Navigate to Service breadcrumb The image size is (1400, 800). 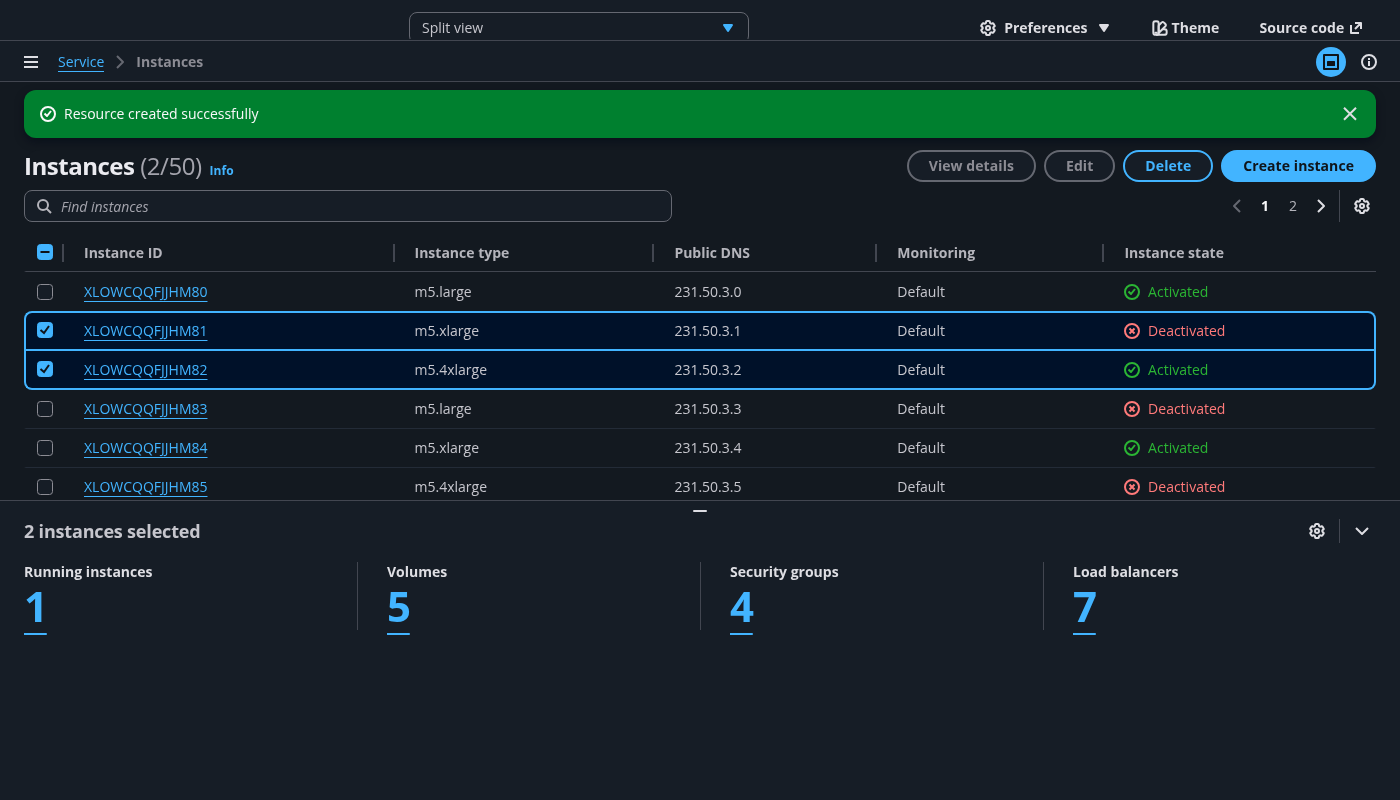81,62
